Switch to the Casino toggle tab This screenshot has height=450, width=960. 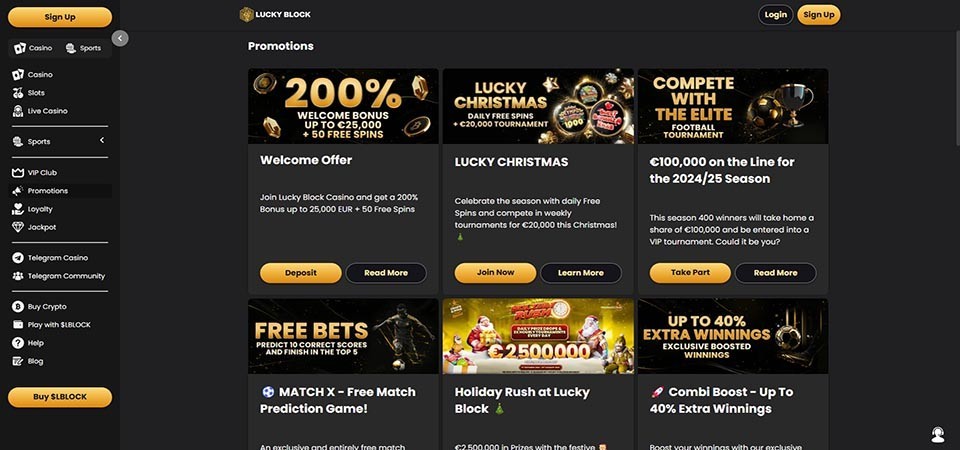[34, 48]
